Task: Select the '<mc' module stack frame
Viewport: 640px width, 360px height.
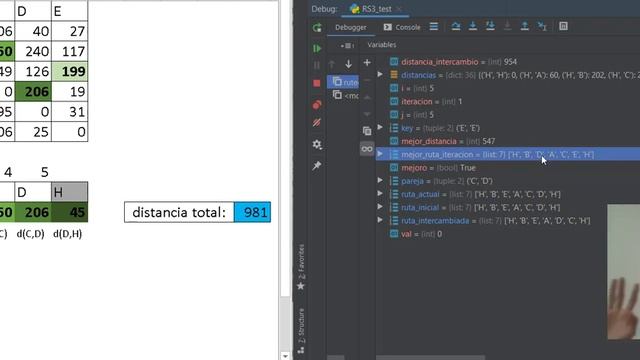Action: [x=343, y=95]
